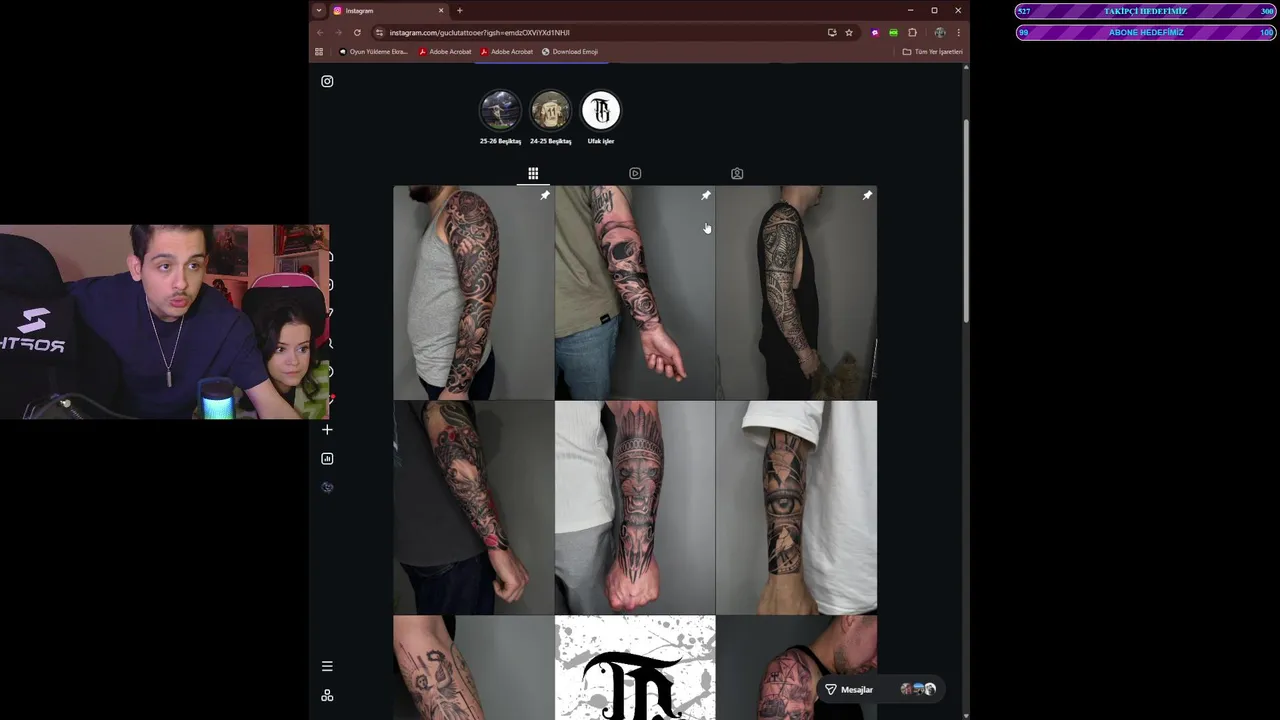Open the Download Emoji bookmark
Screen dimensions: 1280x720
570,52
